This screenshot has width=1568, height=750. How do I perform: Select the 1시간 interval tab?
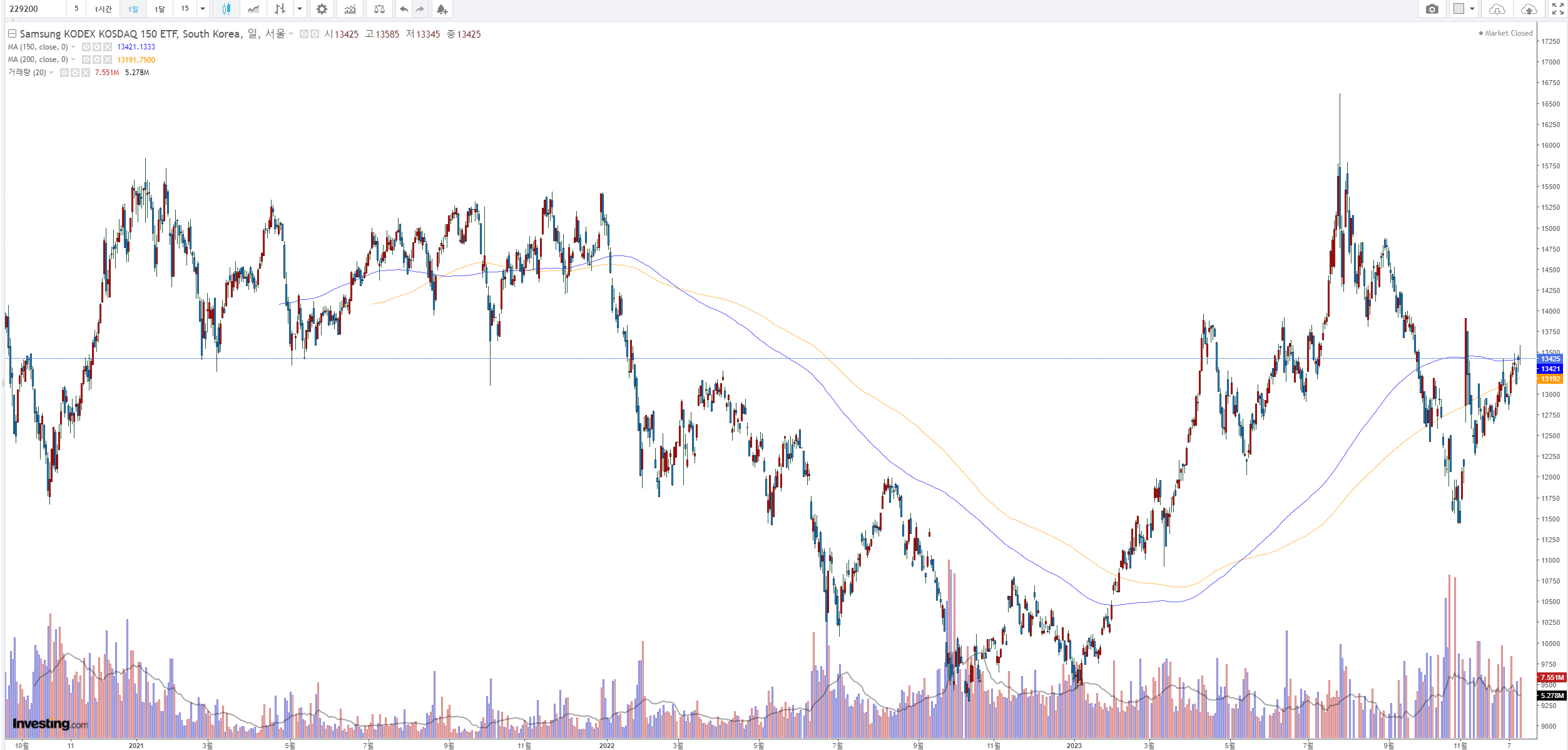click(103, 9)
